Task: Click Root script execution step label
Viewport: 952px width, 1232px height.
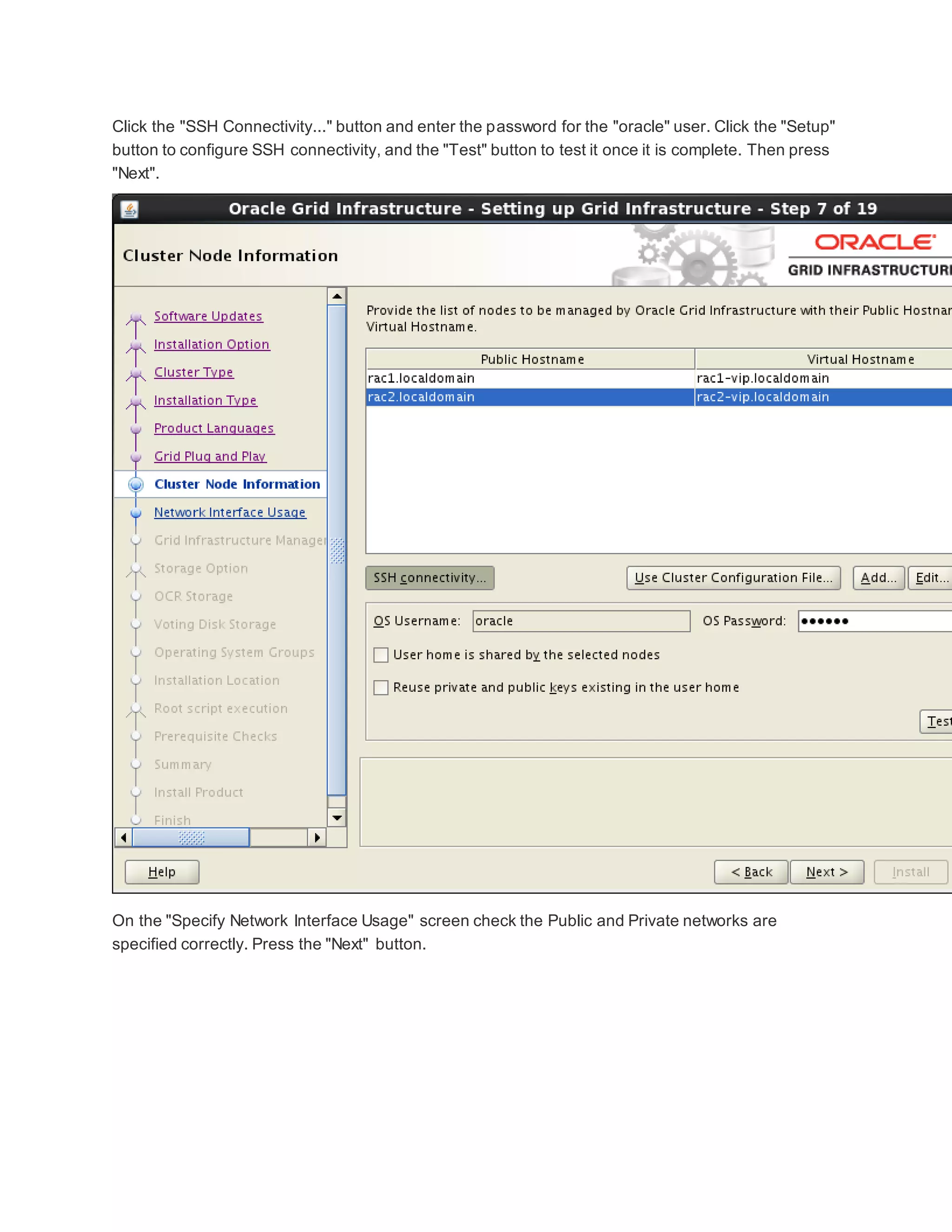Action: [x=220, y=709]
